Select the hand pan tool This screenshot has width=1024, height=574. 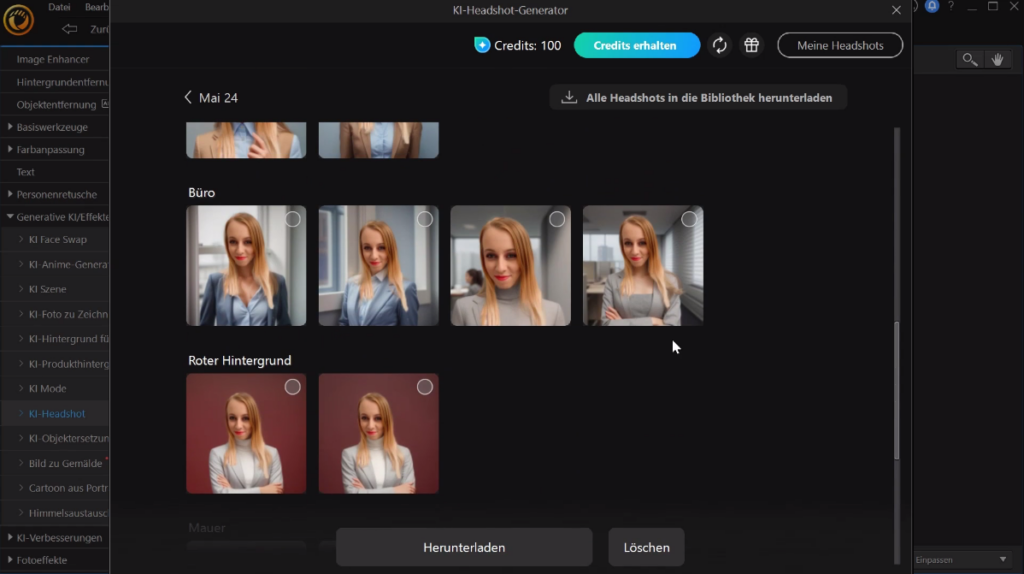tap(997, 59)
